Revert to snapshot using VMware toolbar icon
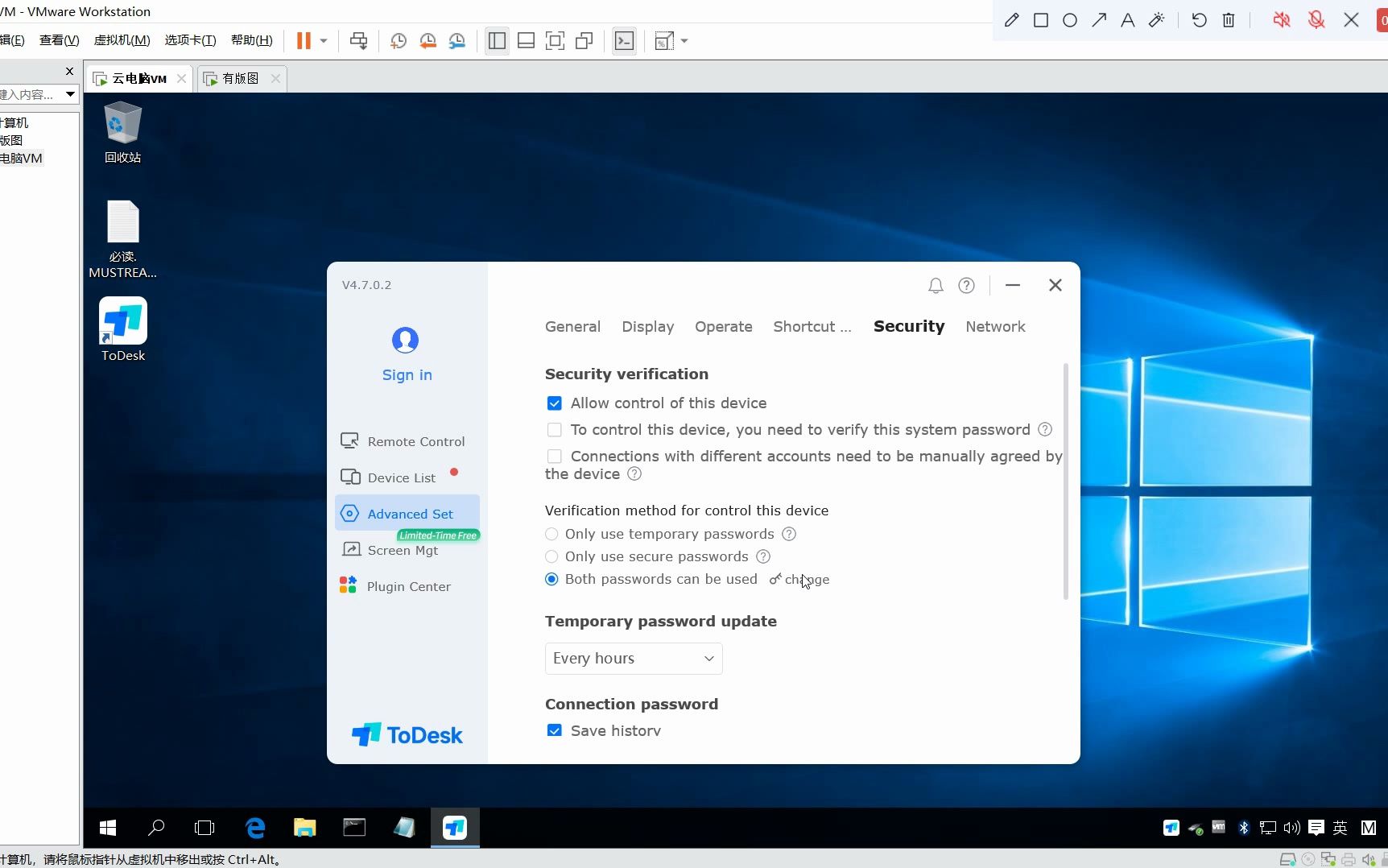This screenshot has height=868, width=1388. coord(428,41)
